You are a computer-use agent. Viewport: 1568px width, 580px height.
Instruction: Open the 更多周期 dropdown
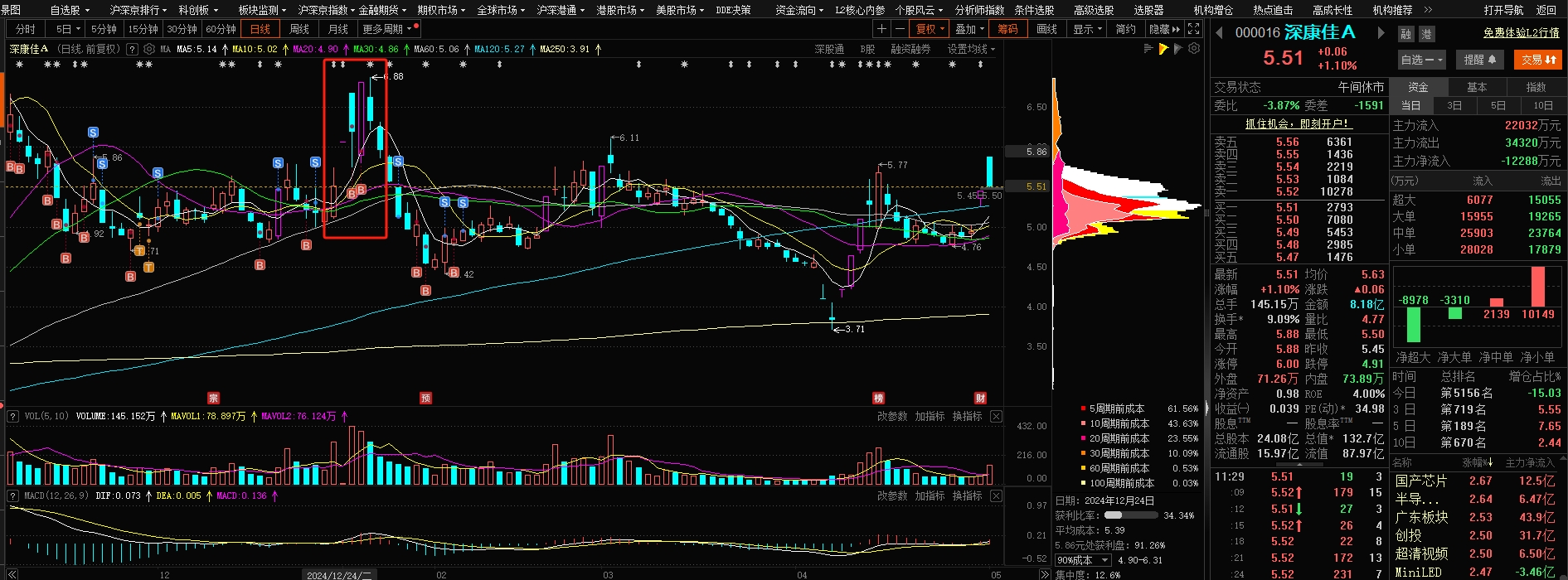387,29
